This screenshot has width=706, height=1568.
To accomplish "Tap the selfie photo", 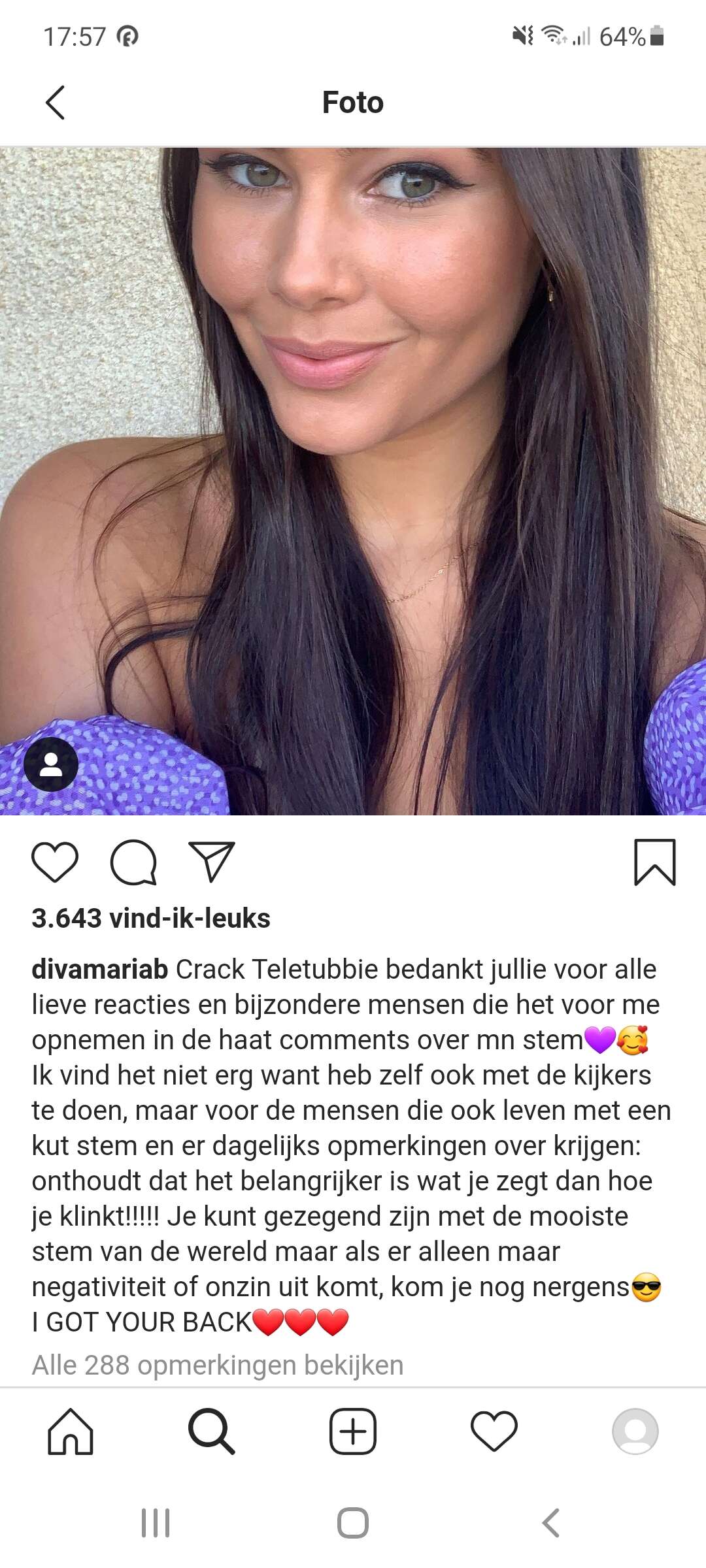I will tap(353, 481).
